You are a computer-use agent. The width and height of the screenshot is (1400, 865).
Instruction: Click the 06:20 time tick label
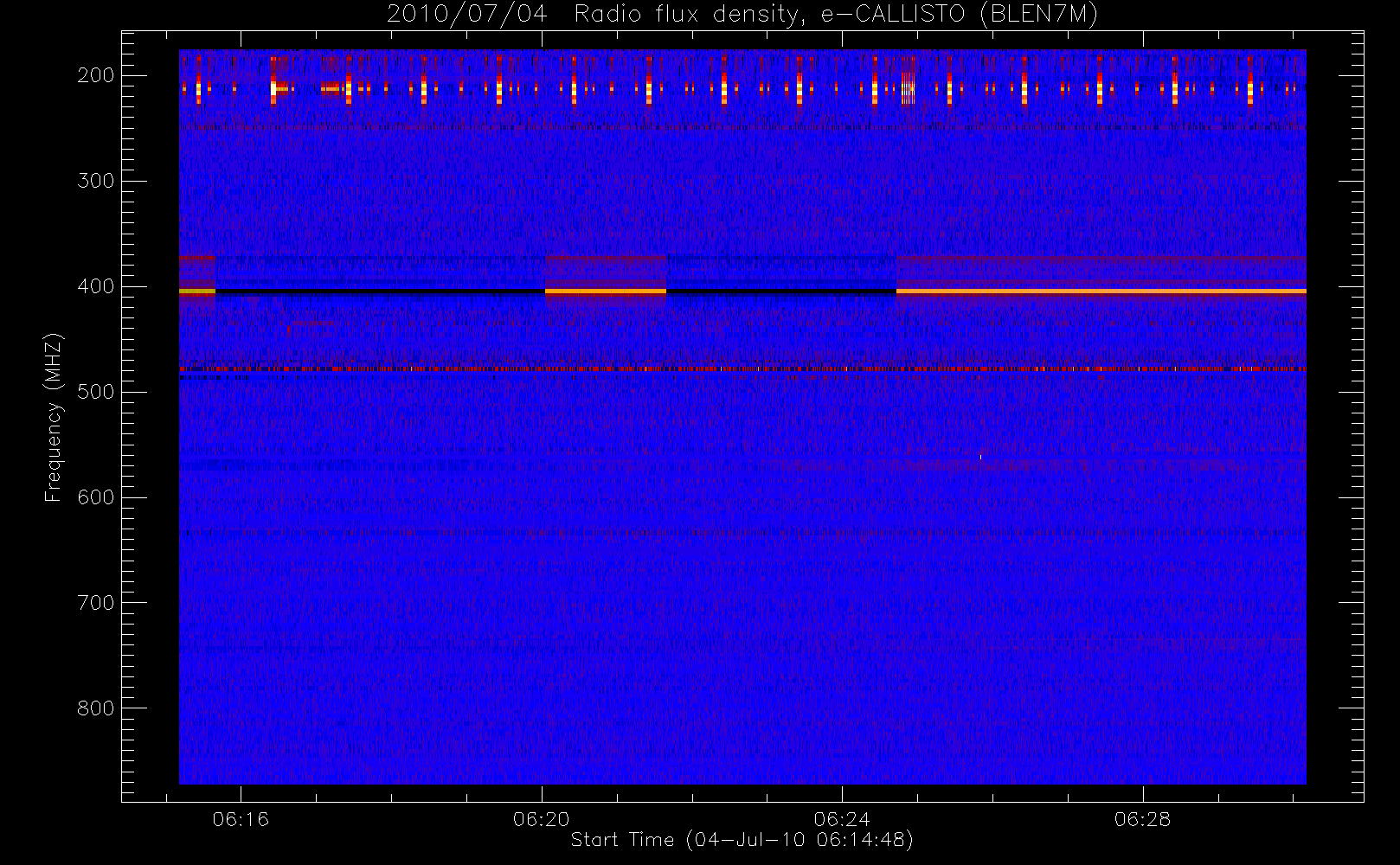click(542, 819)
